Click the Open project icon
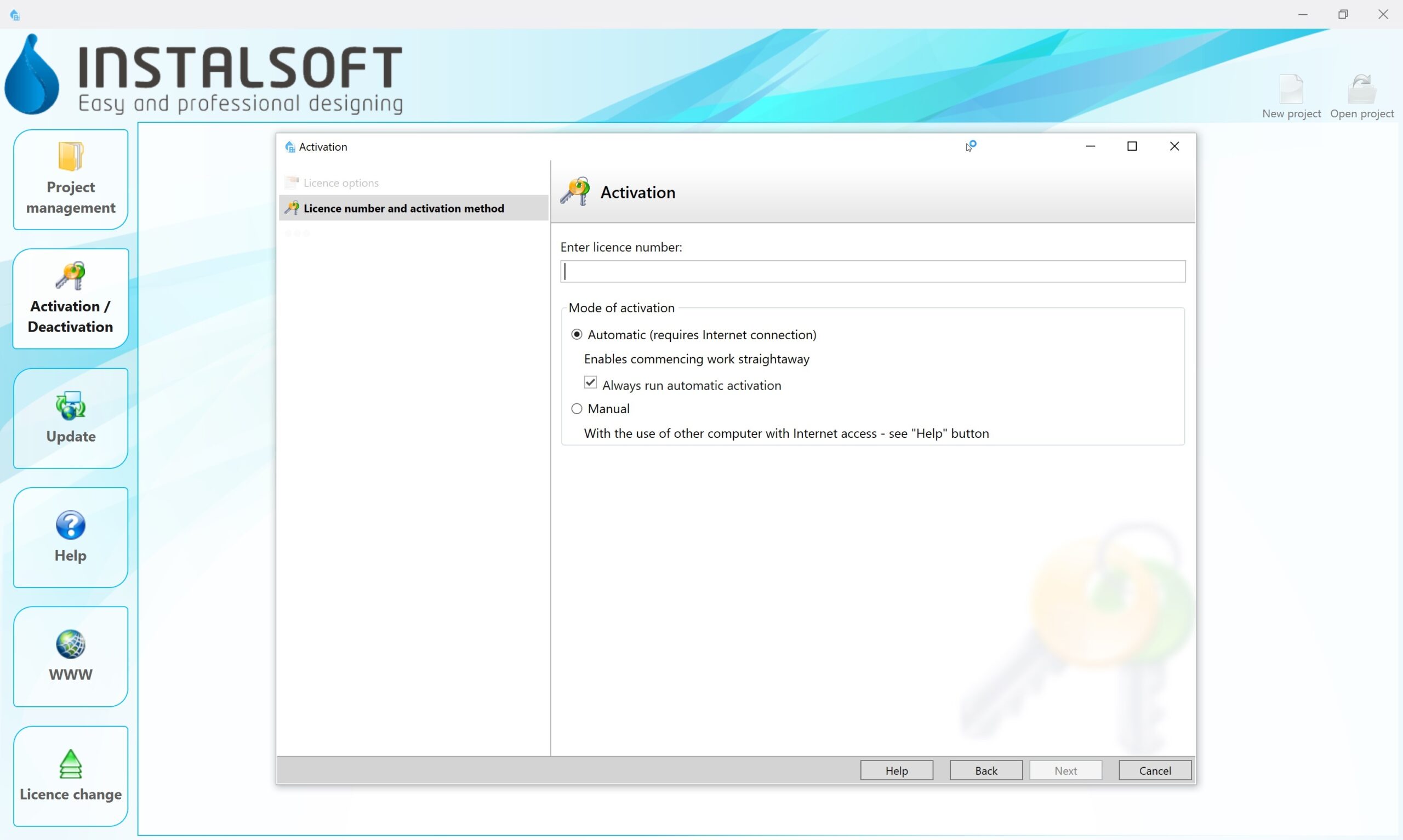The image size is (1403, 840). [x=1362, y=97]
